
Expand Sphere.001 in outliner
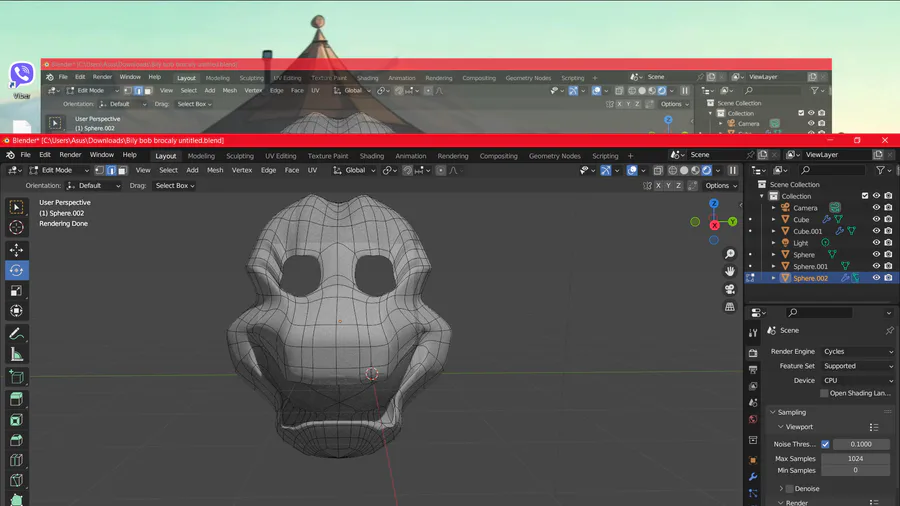point(773,266)
